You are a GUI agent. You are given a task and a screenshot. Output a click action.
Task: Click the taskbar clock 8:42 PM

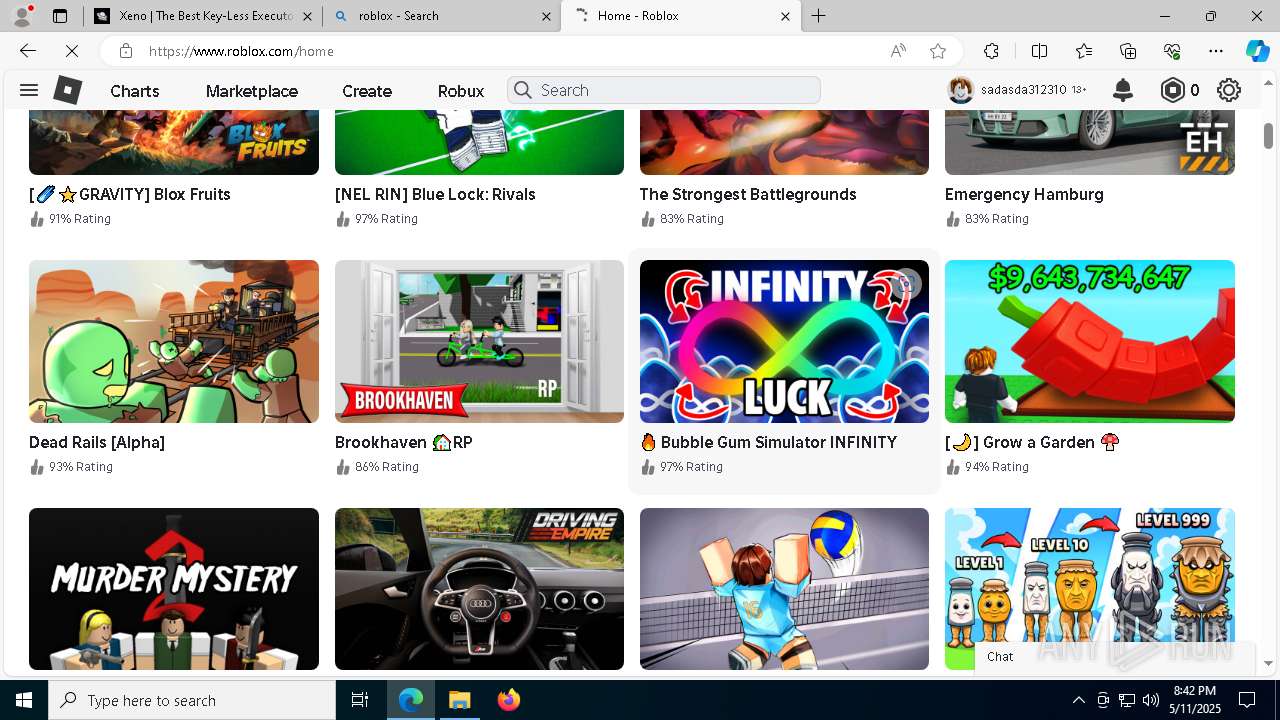[x=1194, y=700]
